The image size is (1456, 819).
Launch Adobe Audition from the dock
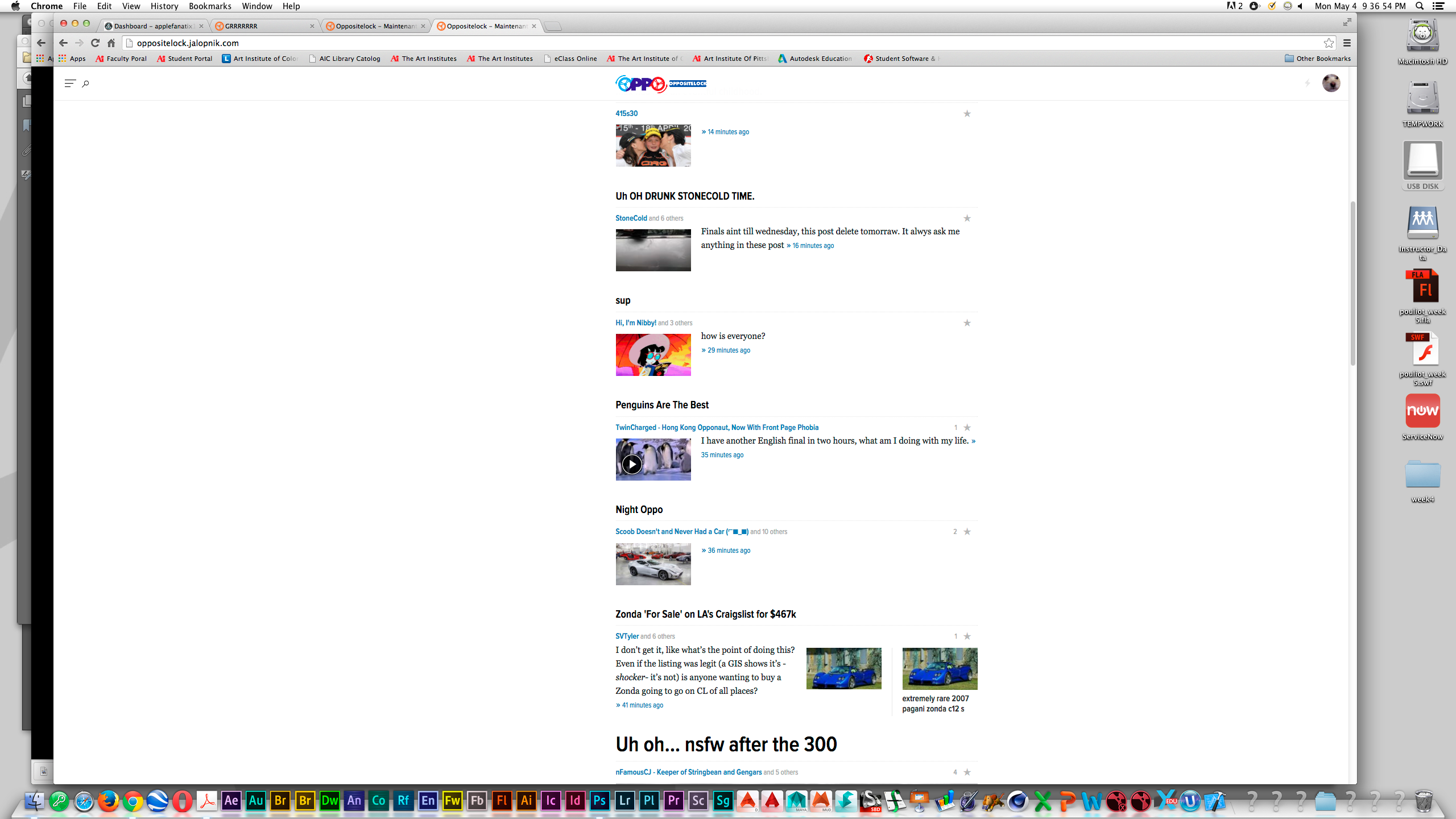point(256,801)
